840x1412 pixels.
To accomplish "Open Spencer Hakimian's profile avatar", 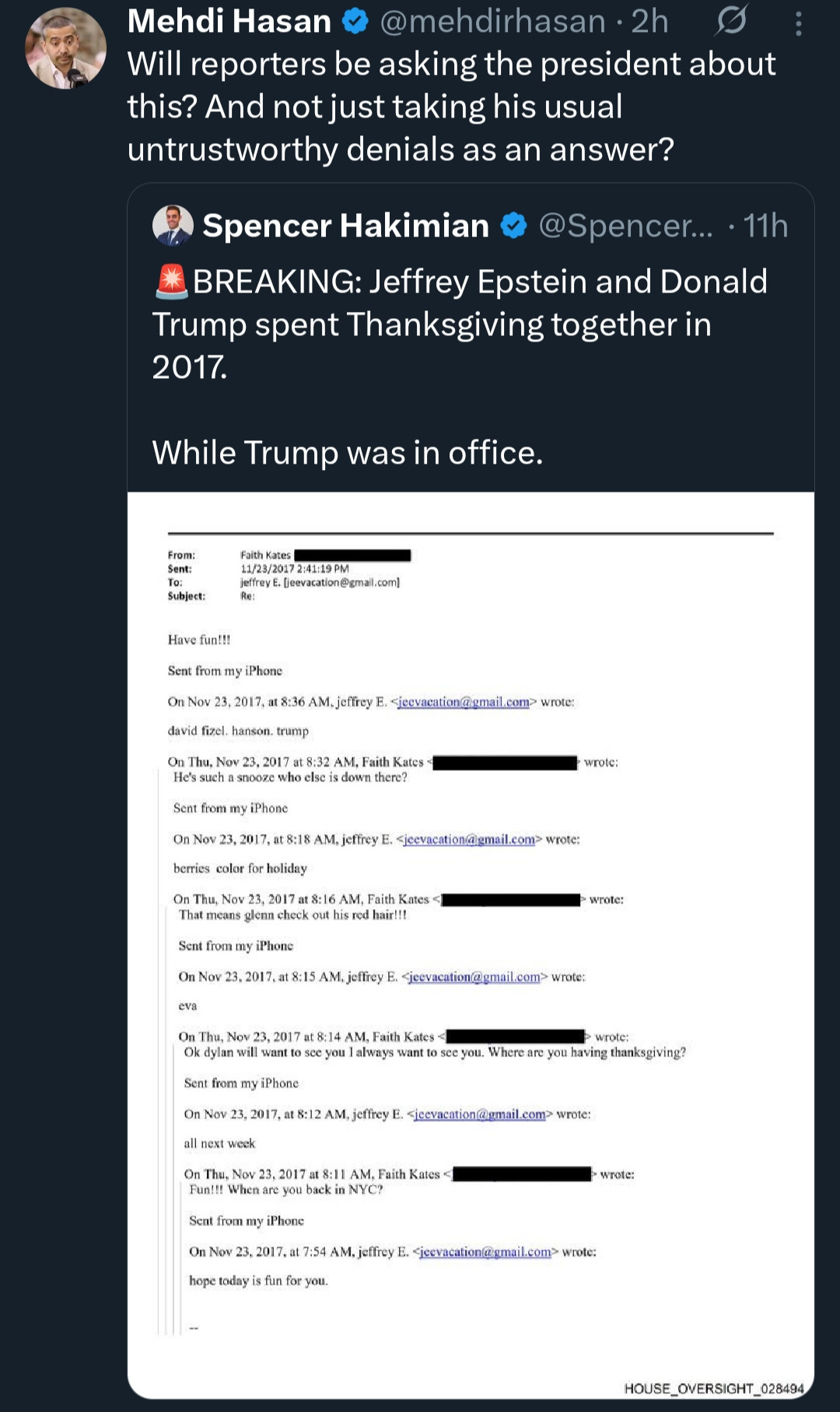I will [173, 226].
